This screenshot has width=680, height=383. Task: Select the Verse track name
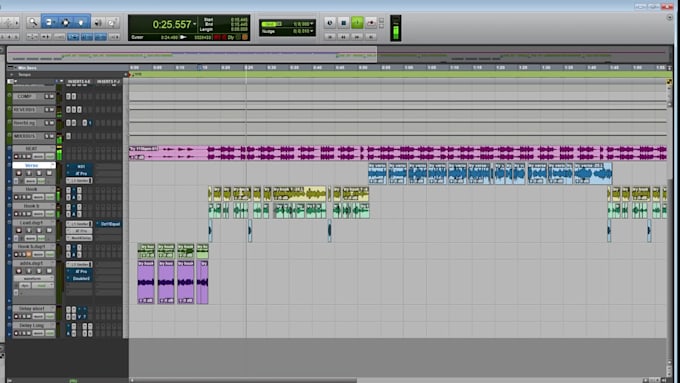pyautogui.click(x=33, y=165)
